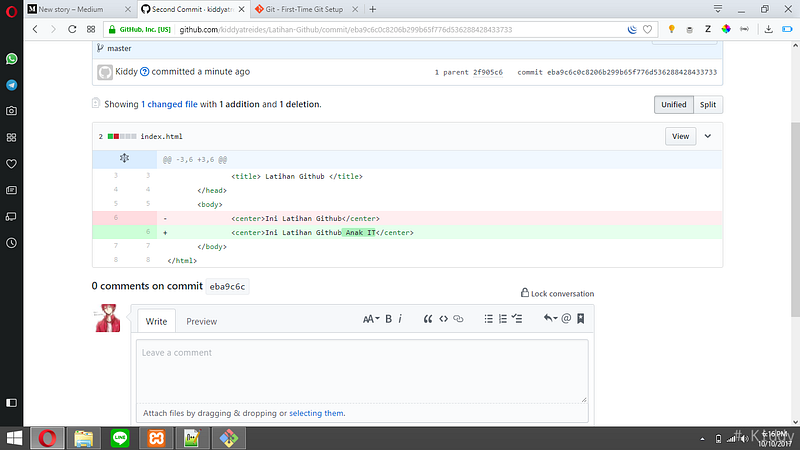Viewport: 800px width, 450px height.
Task: Open the Z extension icon
Action: [708, 30]
